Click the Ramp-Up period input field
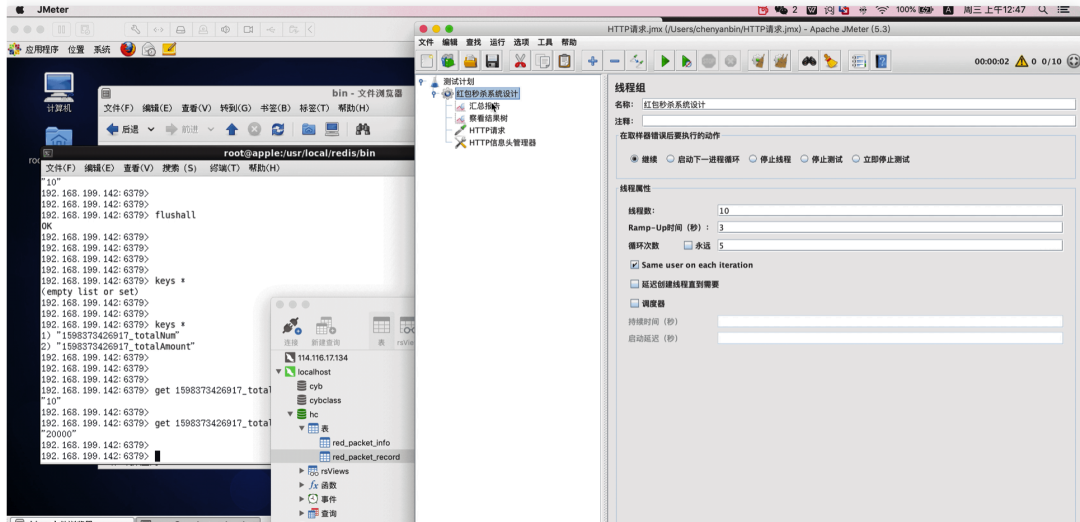The height and width of the screenshot is (522, 1080). (889, 227)
